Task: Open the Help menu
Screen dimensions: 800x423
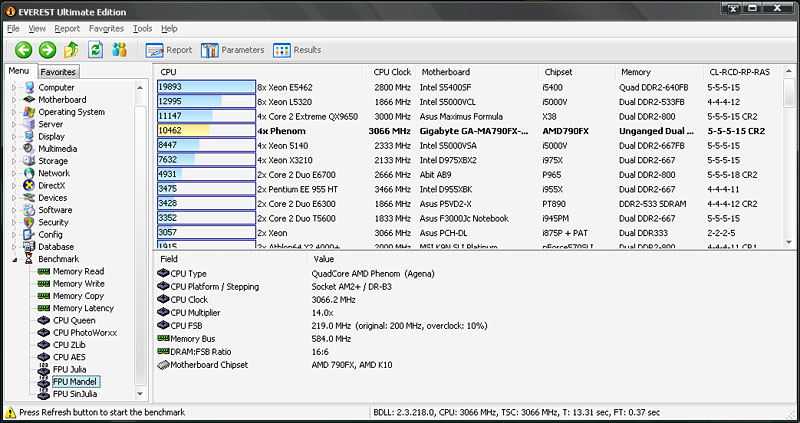Action: (169, 29)
